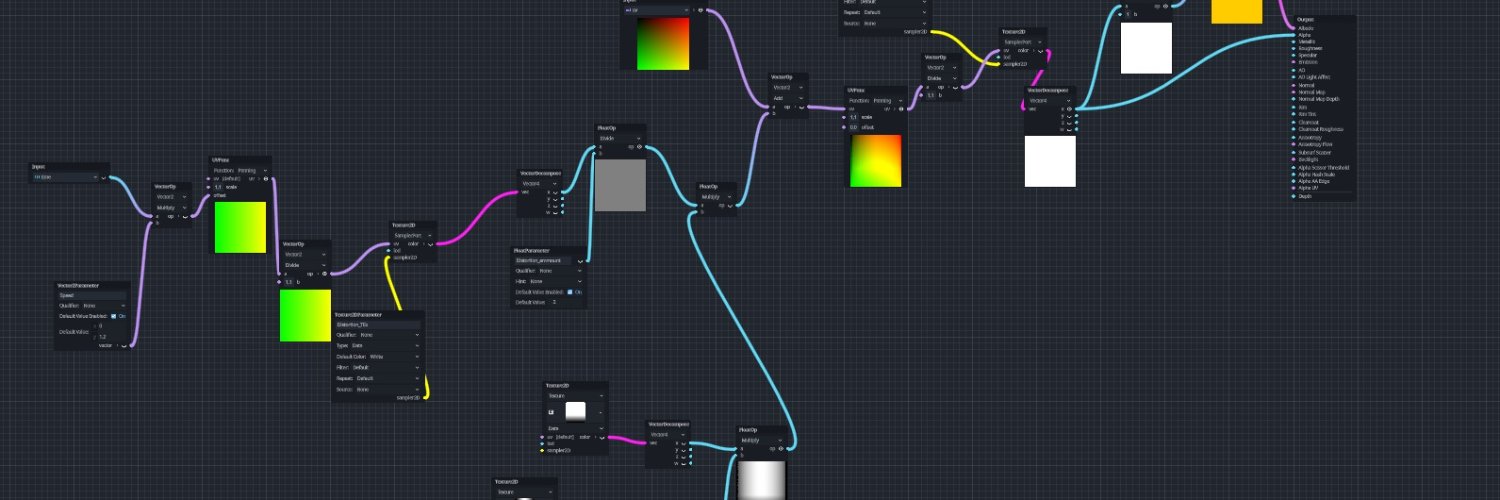The width and height of the screenshot is (1500, 500).
Task: Open the 'uv' dropdown in top Input node
Action: click(655, 10)
